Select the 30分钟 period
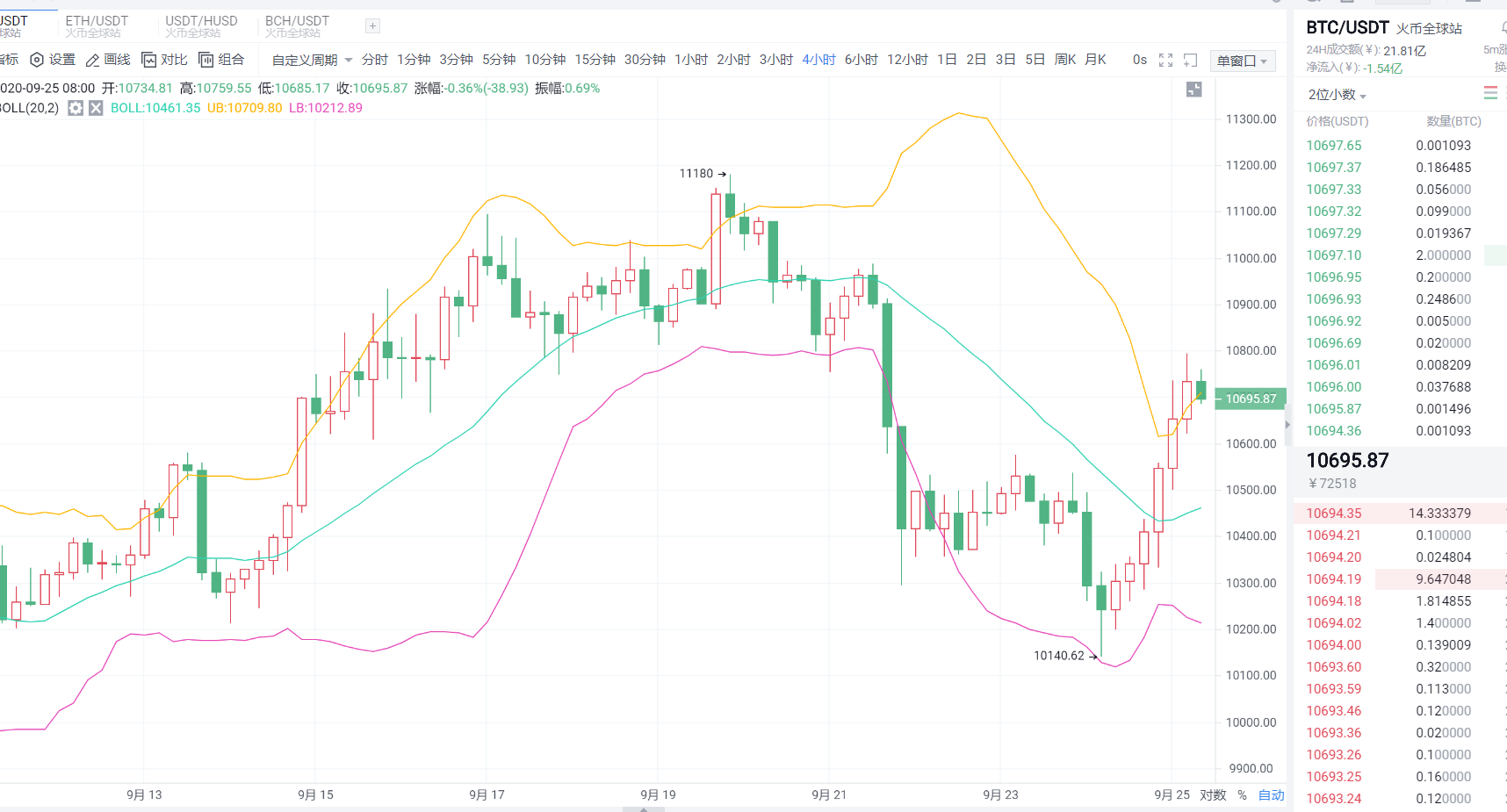 point(645,60)
